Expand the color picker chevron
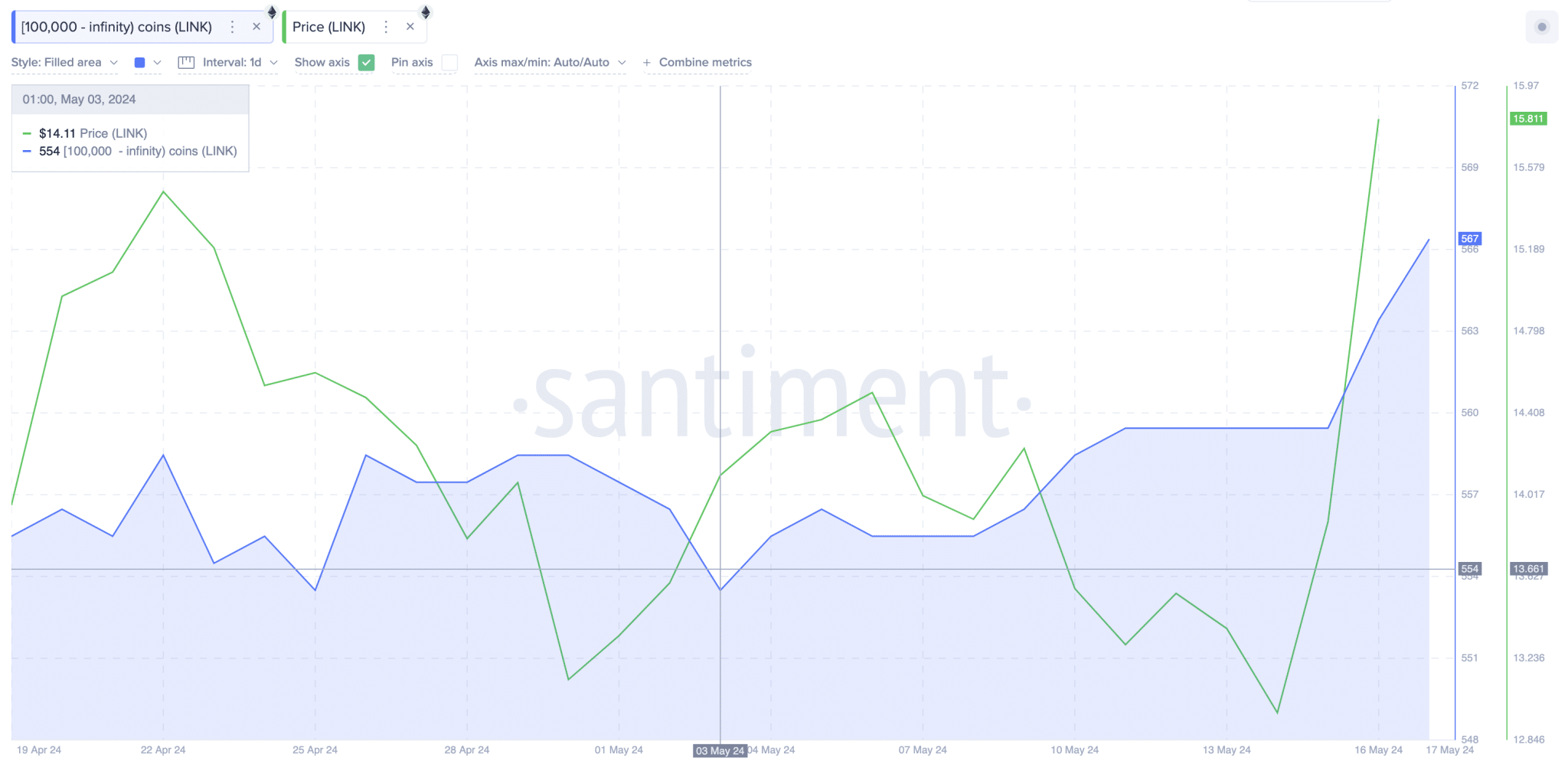 point(158,63)
